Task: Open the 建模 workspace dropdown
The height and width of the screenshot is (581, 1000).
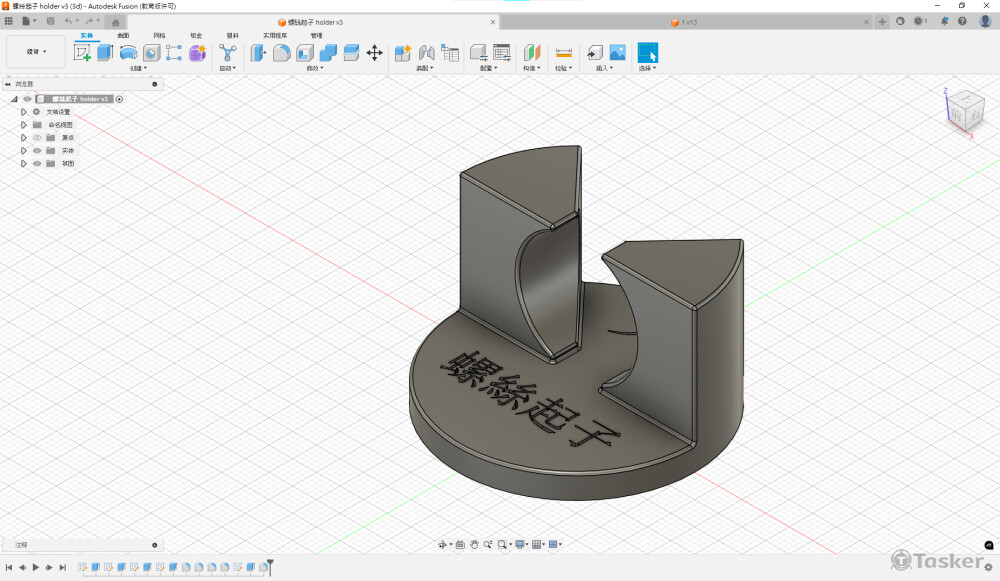Action: click(36, 52)
